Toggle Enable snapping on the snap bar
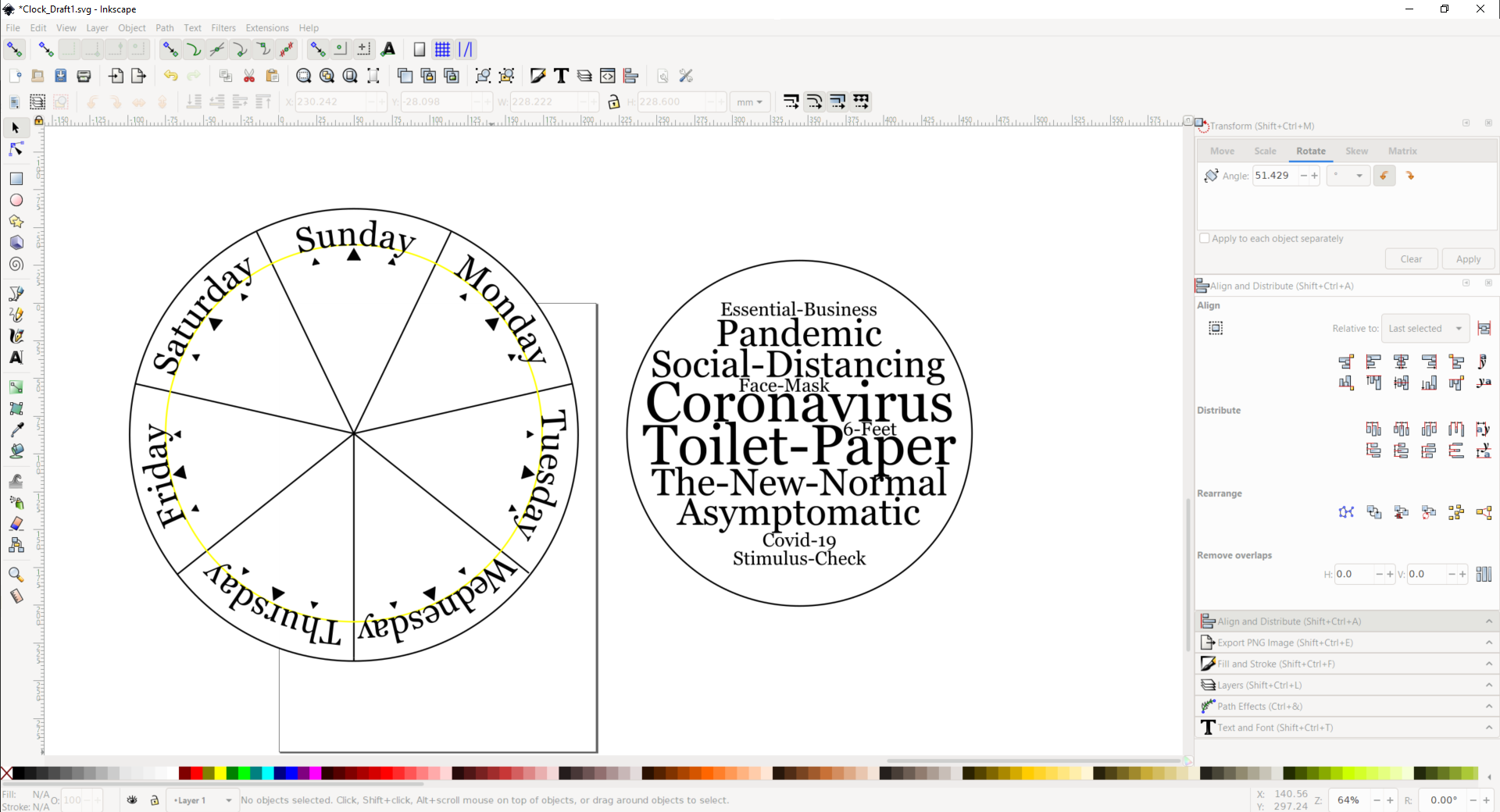1500x812 pixels. pos(15,49)
